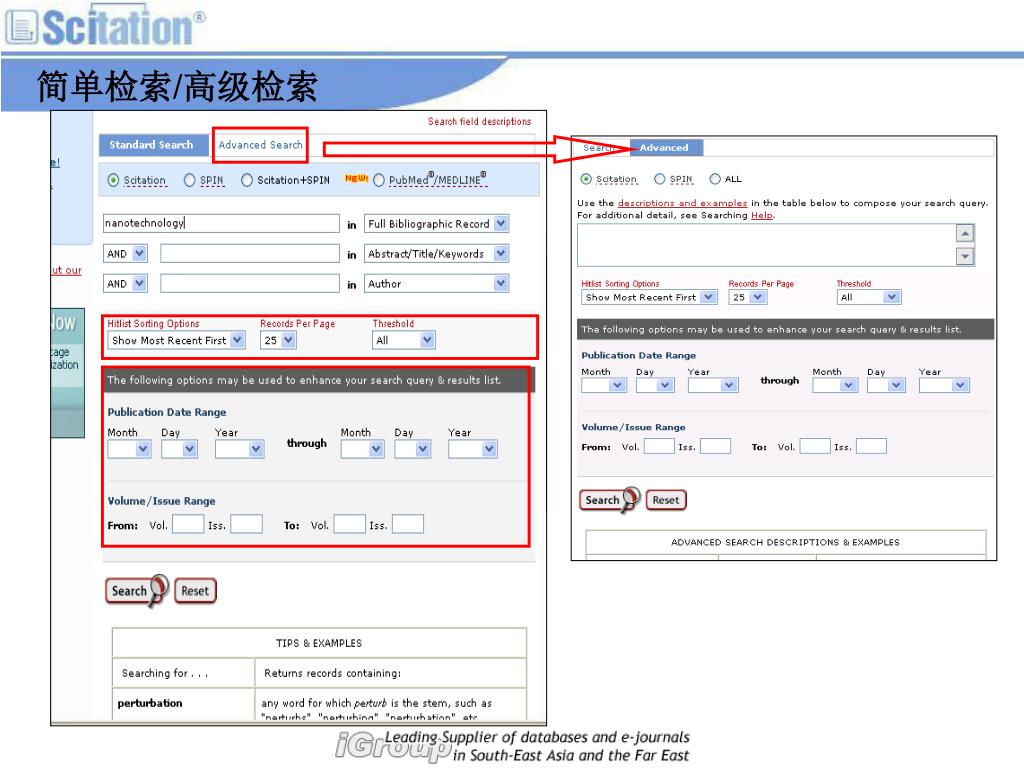Open the Searching Help link
The width and height of the screenshot is (1024, 768).
[762, 216]
